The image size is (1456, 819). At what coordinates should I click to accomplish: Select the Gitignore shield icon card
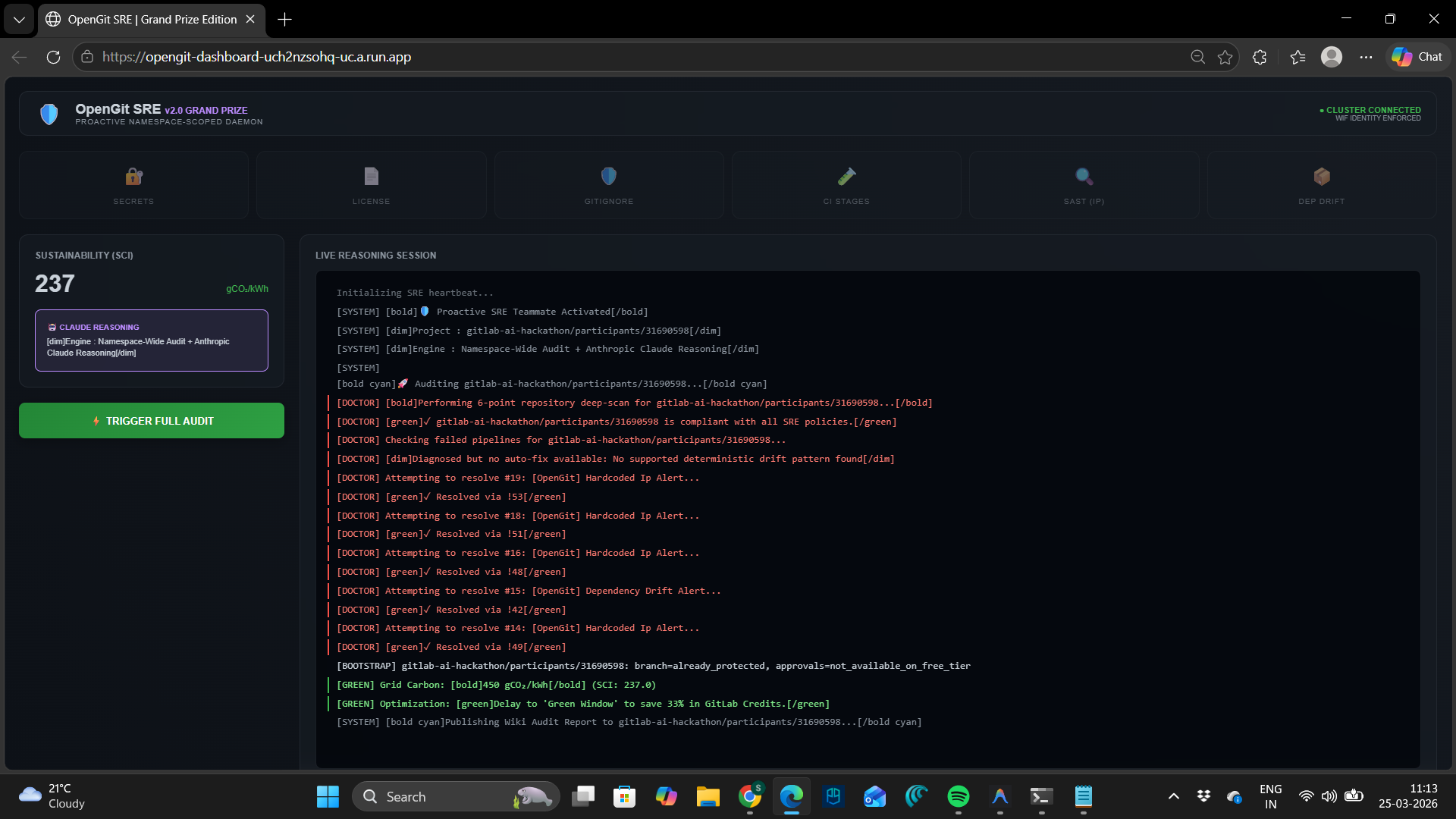click(x=608, y=185)
